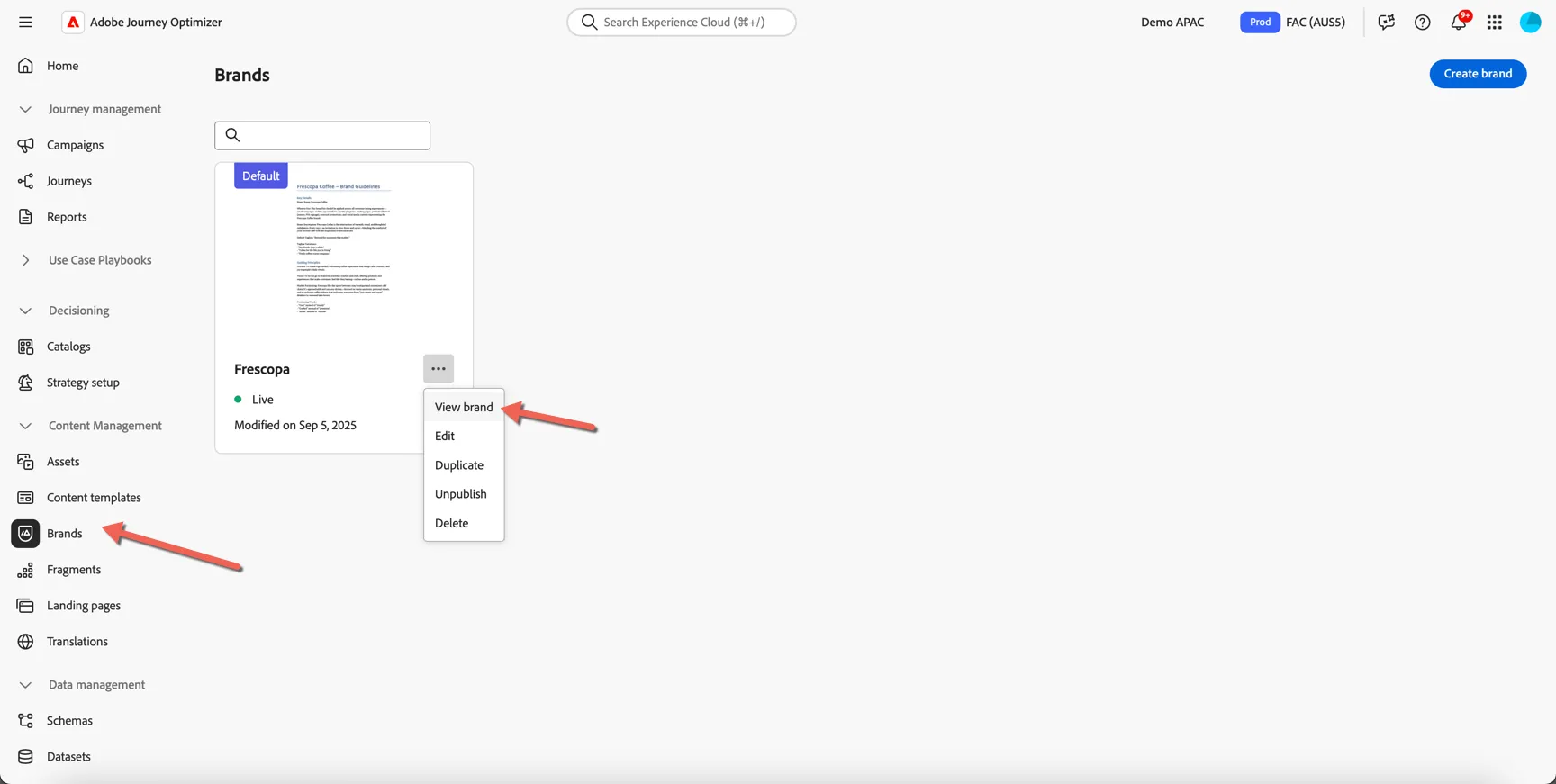The height and width of the screenshot is (784, 1556).
Task: Collapse the Content Management section
Action: (x=25, y=426)
